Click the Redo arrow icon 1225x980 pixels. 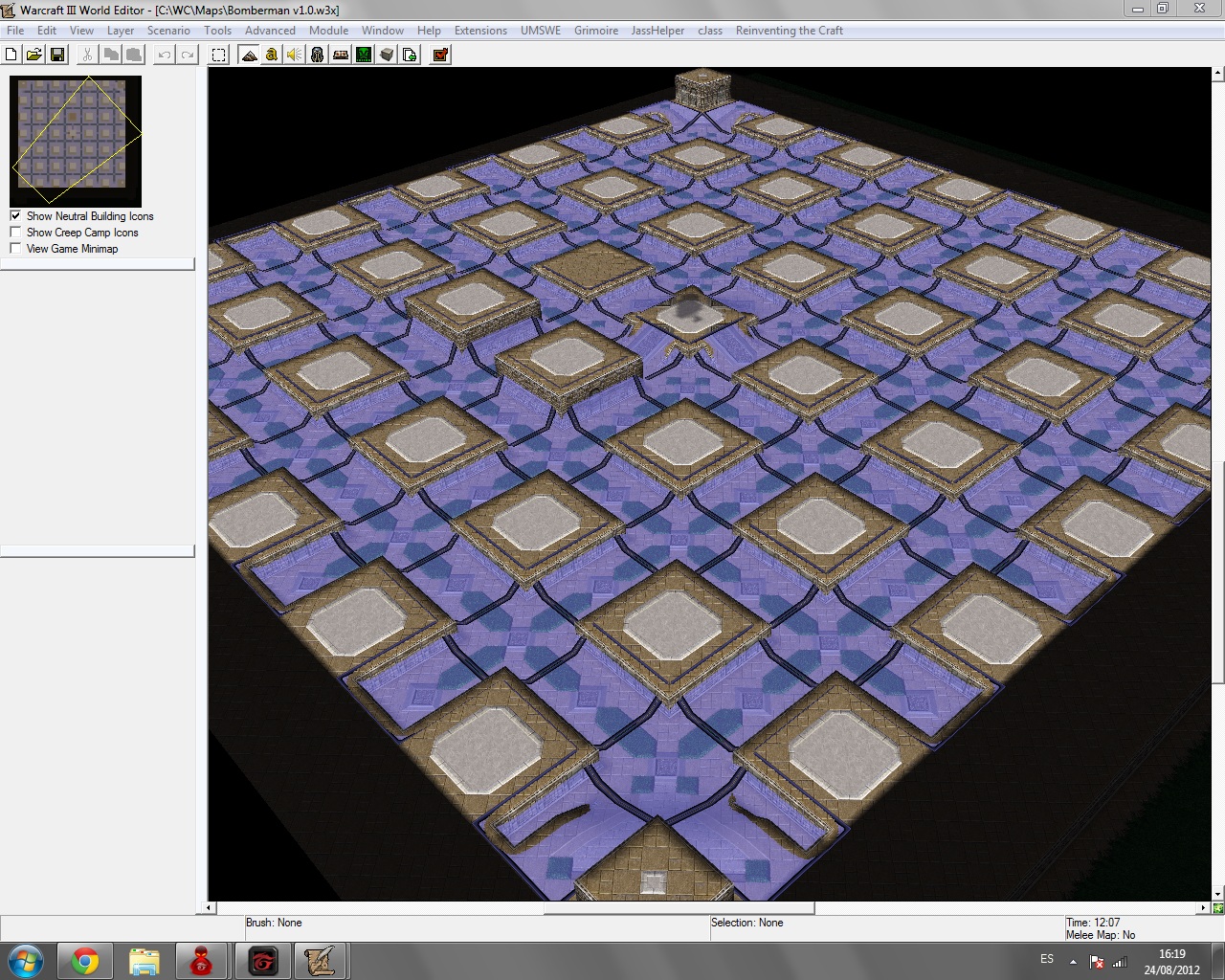pyautogui.click(x=188, y=55)
